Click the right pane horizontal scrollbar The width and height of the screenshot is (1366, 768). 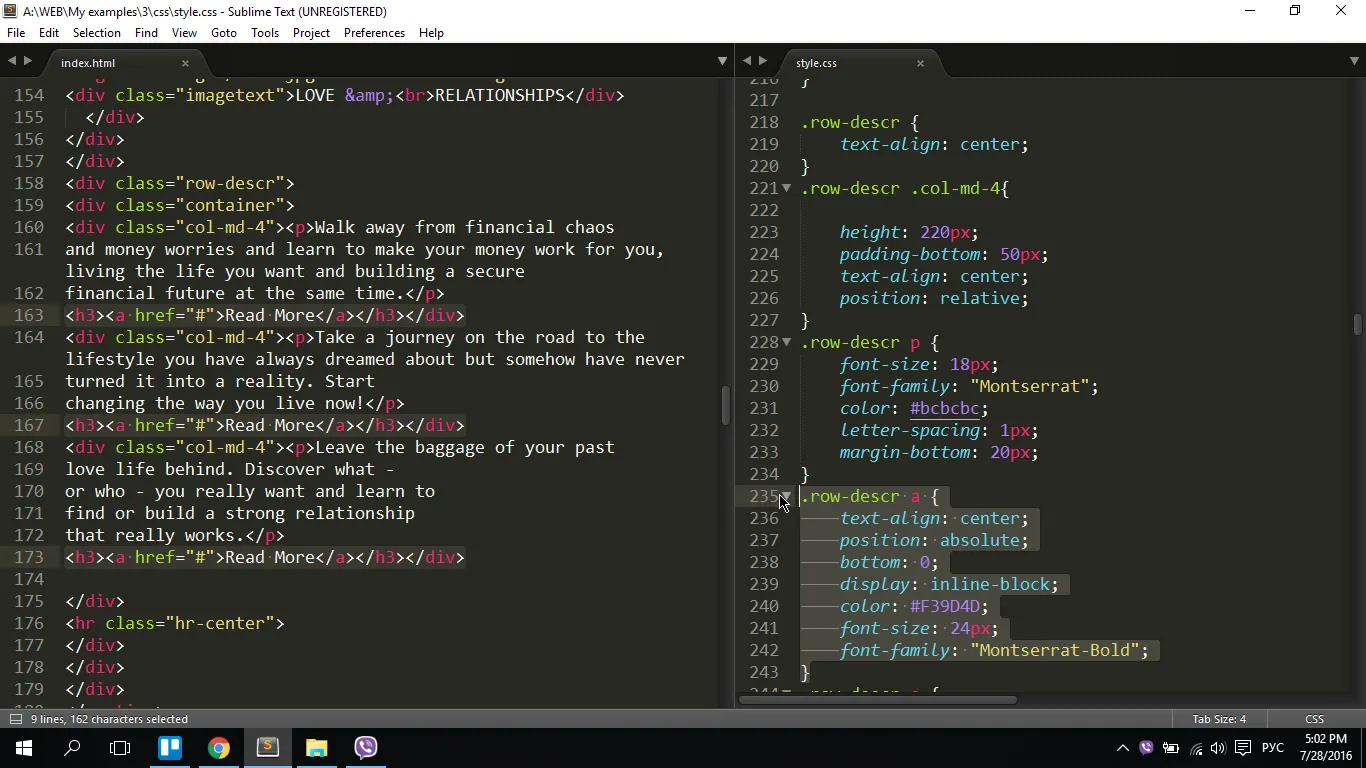[878, 700]
